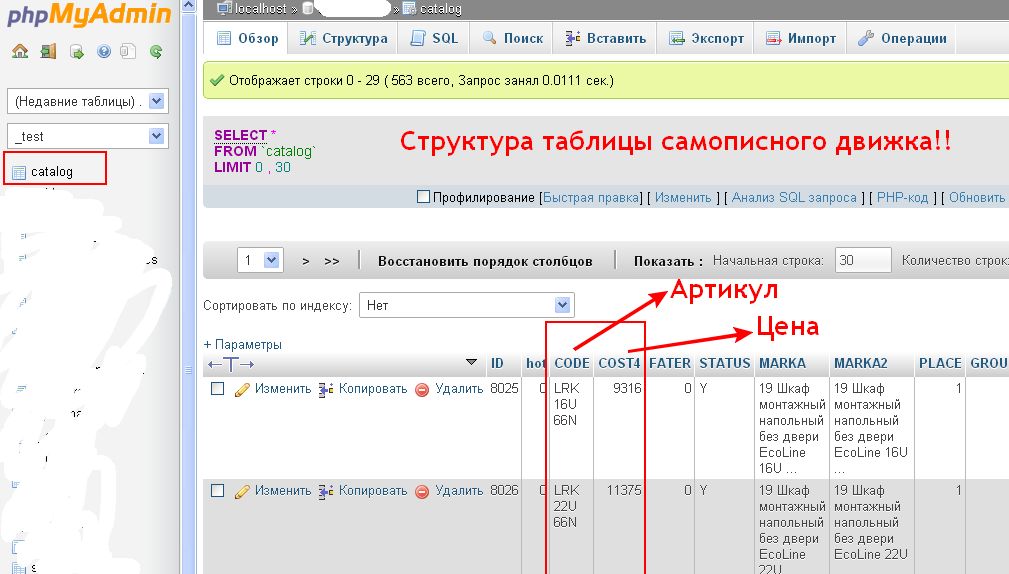
Task: Click Восстановить порядок столбцов button
Action: [x=485, y=261]
